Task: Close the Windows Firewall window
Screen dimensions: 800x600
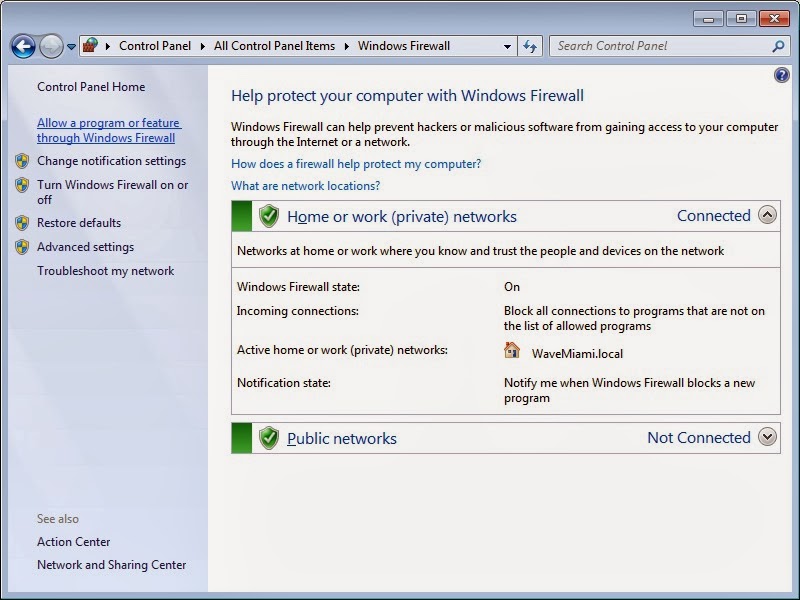Action: click(774, 19)
